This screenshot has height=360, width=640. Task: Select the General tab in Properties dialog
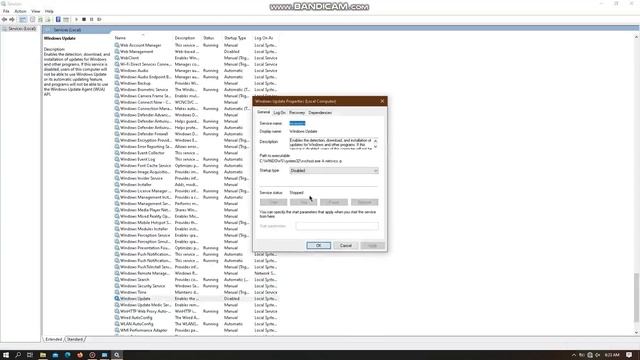click(263, 112)
